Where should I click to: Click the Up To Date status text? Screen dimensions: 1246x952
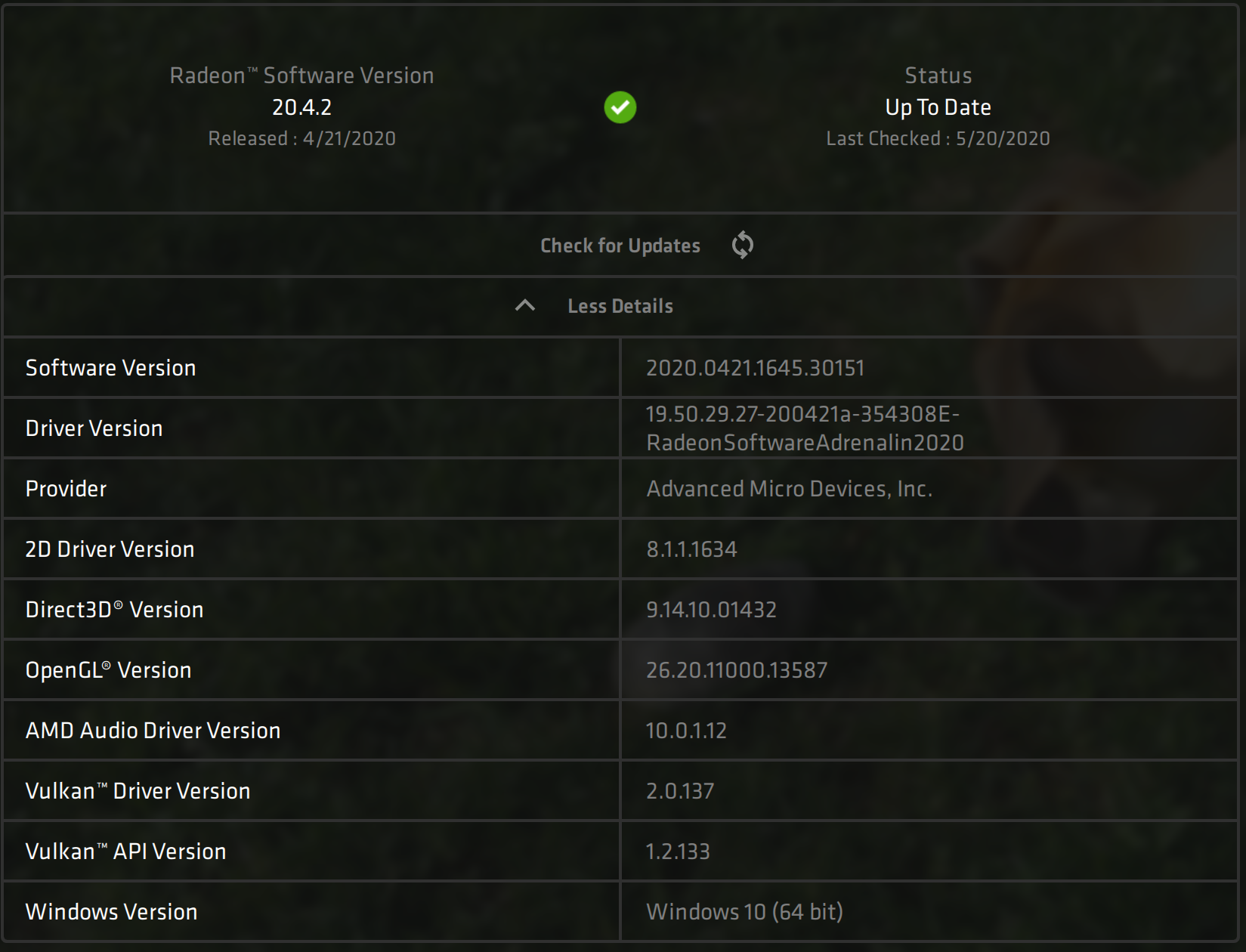(x=937, y=107)
